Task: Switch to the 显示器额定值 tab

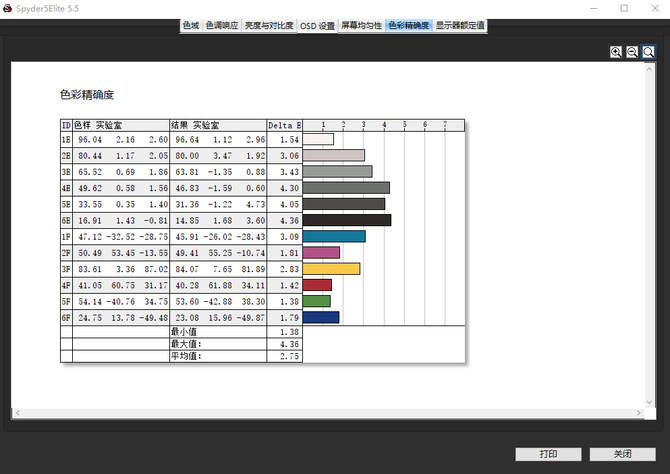Action: [x=460, y=25]
